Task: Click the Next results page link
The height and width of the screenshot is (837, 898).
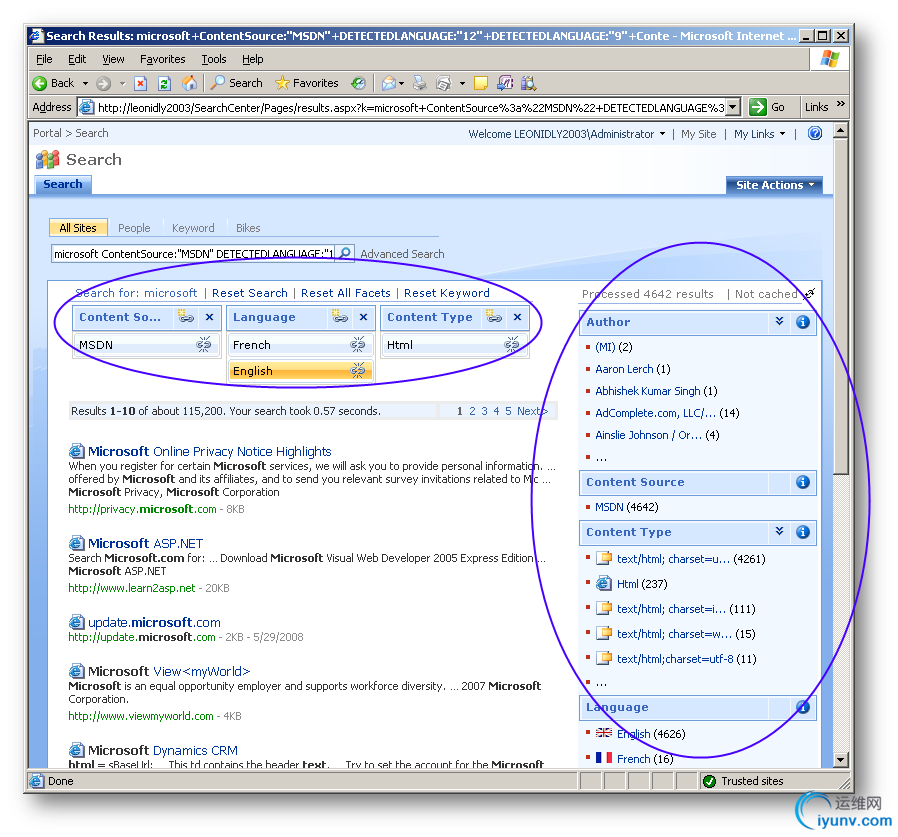Action: [x=532, y=411]
